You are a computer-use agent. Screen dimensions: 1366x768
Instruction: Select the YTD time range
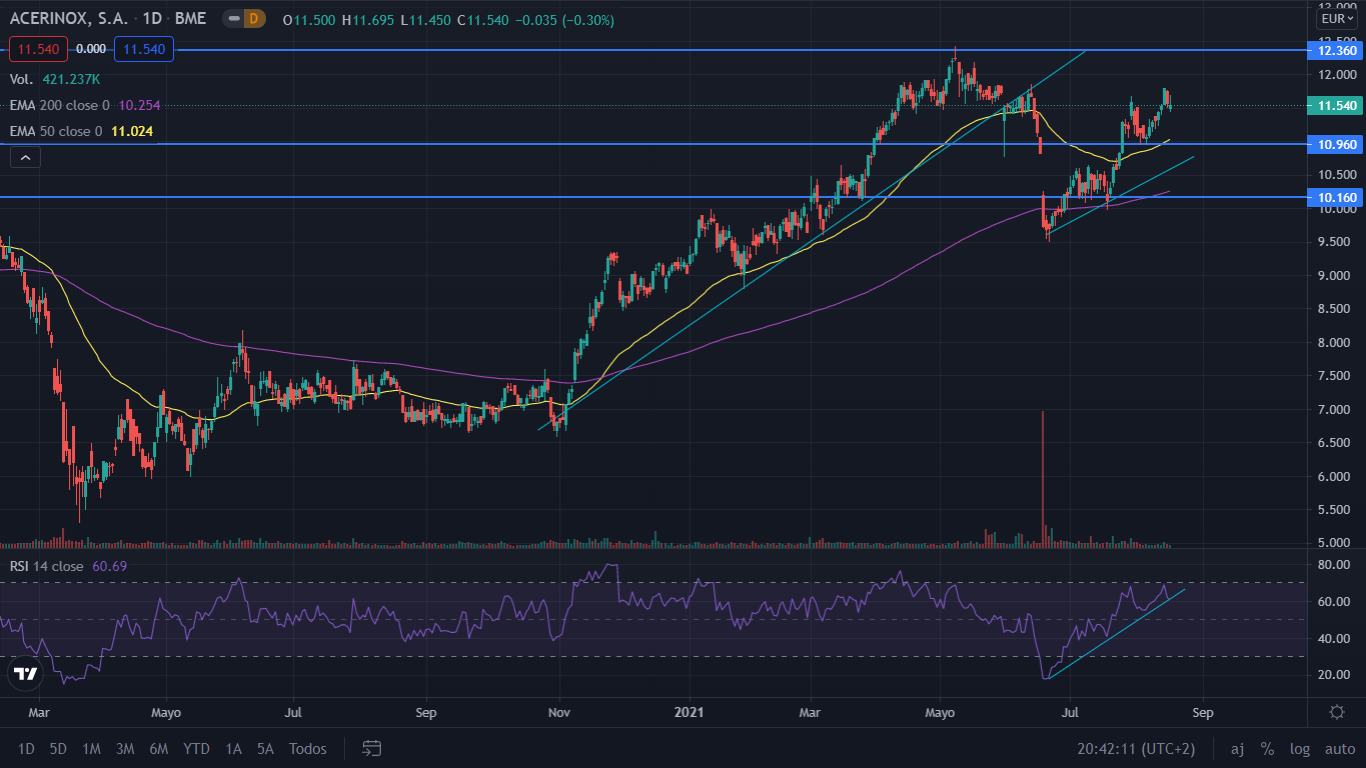[196, 748]
